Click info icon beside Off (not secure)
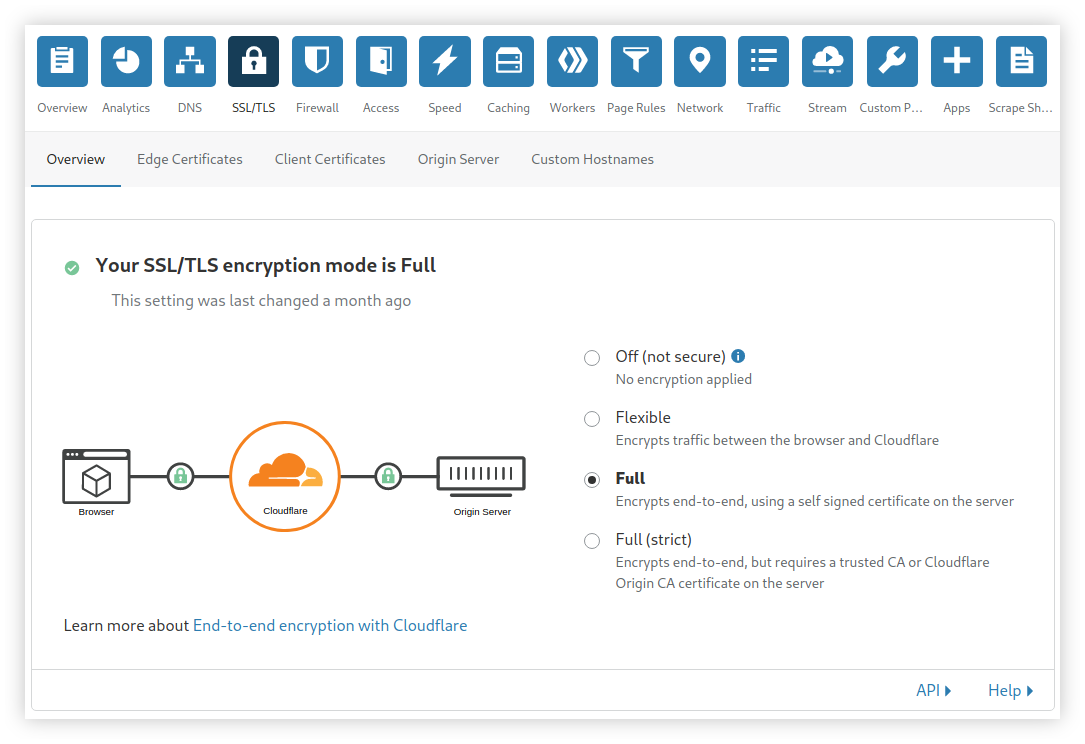This screenshot has width=1085, height=744. [738, 356]
